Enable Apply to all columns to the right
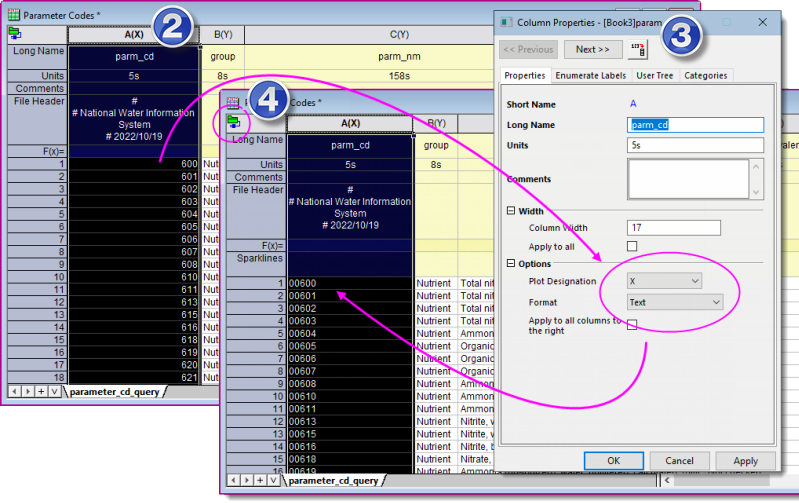Viewport: 799px width, 503px height. (632, 325)
